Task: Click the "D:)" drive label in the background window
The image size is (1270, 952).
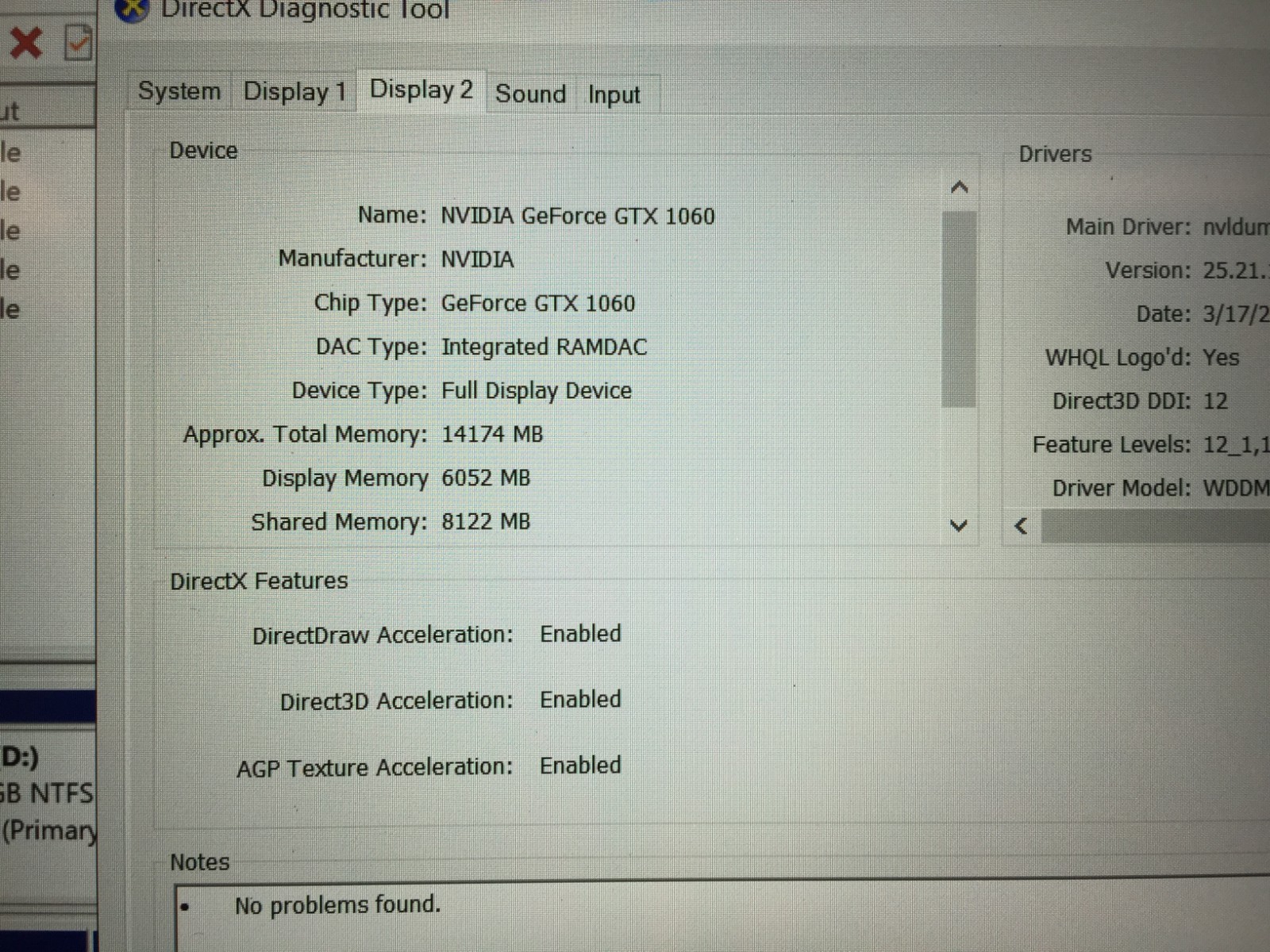Action: (x=20, y=758)
